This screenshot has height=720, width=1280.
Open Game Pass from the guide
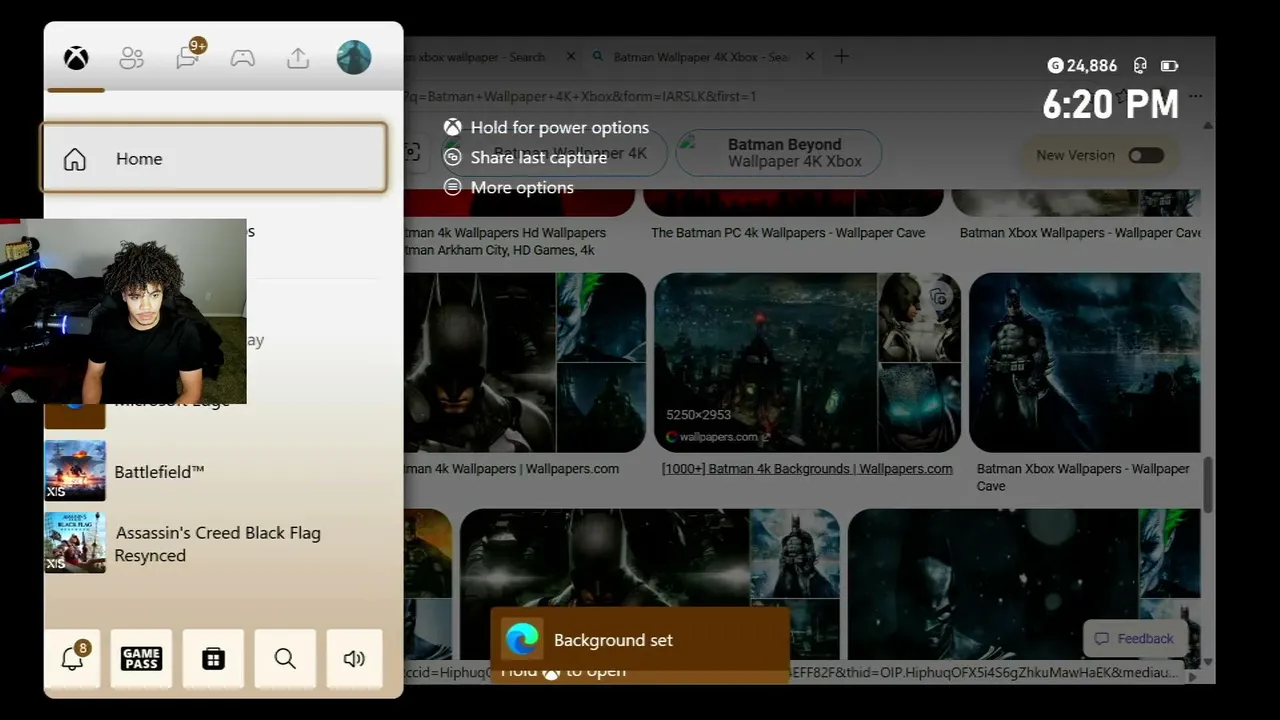point(141,659)
